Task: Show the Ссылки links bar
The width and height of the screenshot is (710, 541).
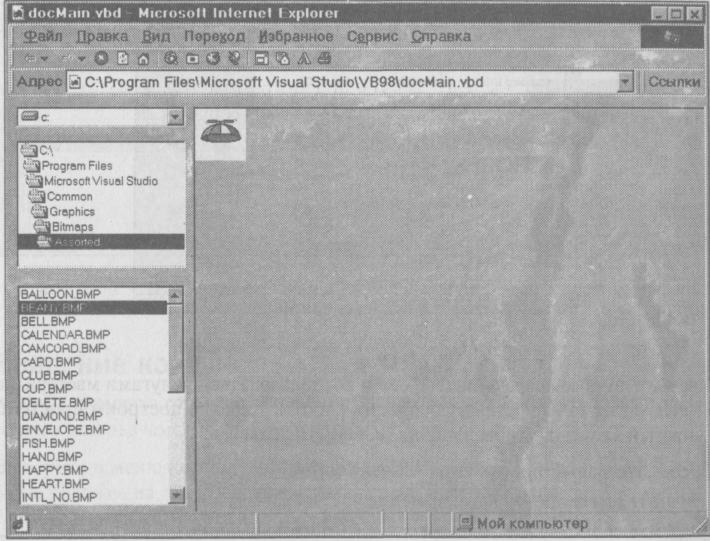Action: click(x=674, y=82)
